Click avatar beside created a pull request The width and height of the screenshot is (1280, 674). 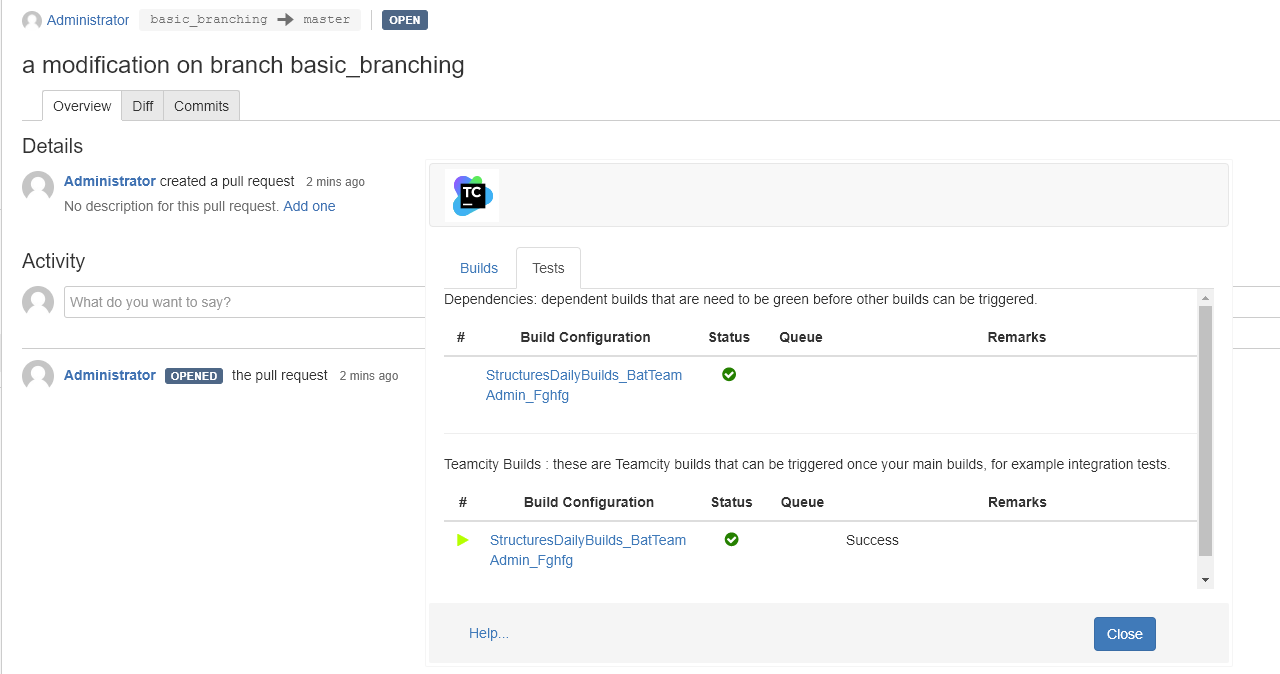coord(38,187)
